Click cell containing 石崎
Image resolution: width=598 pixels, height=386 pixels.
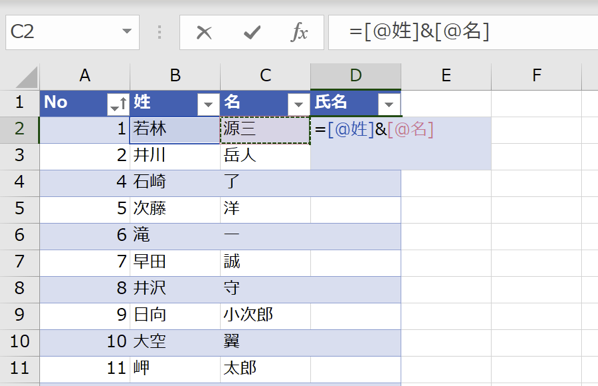[175, 183]
